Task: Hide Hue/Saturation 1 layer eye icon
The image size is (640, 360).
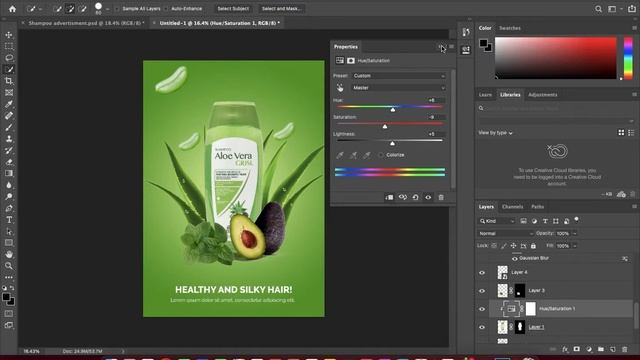Action: (482, 309)
